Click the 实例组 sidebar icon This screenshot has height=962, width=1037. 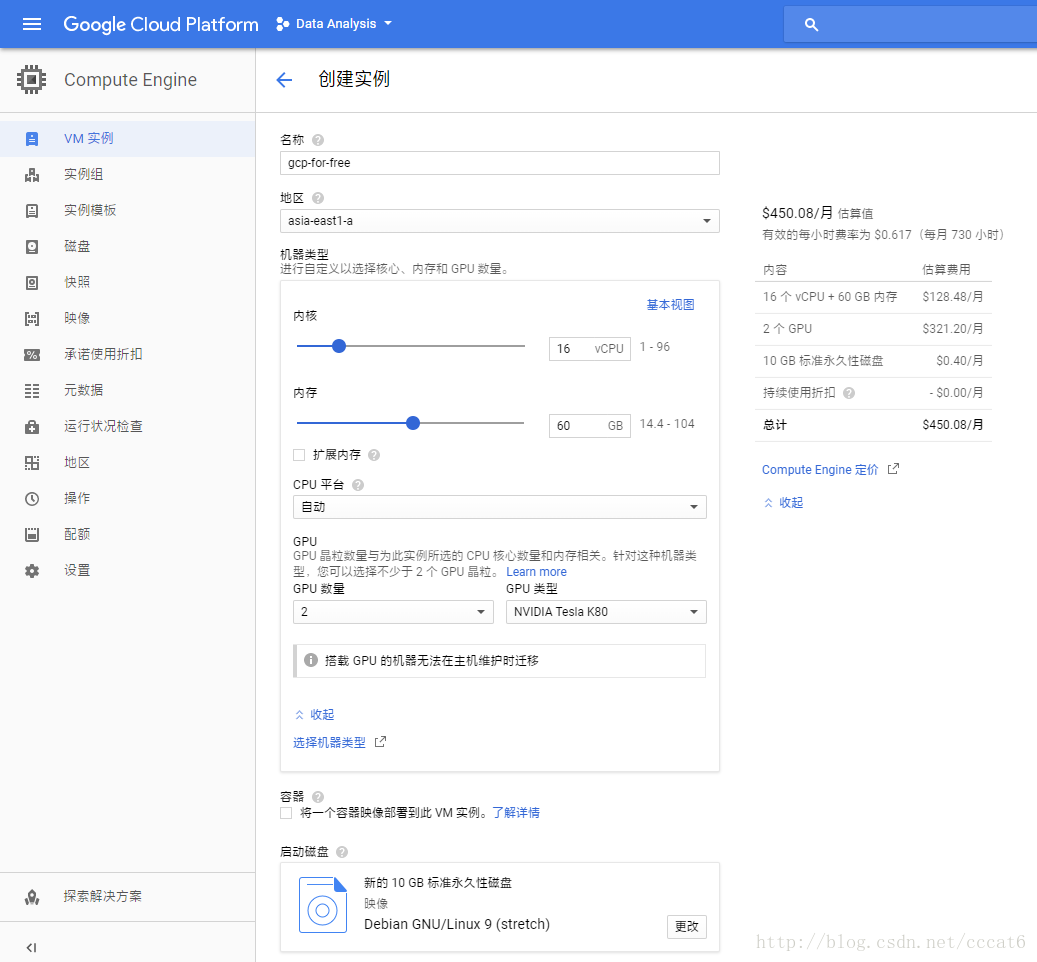coord(32,175)
